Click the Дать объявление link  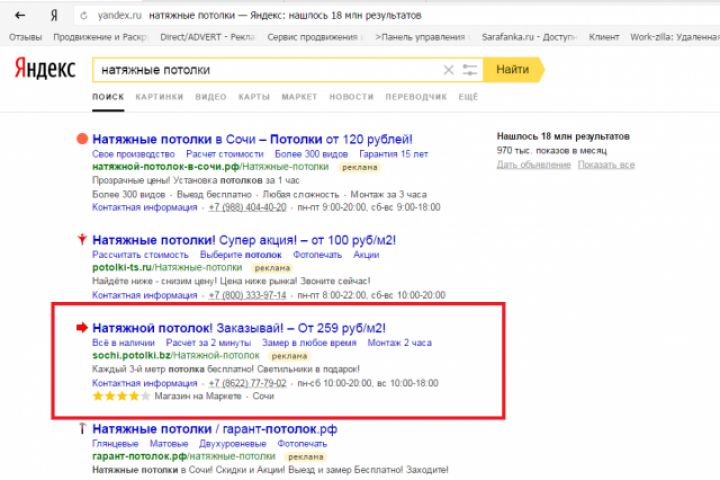pyautogui.click(x=534, y=165)
